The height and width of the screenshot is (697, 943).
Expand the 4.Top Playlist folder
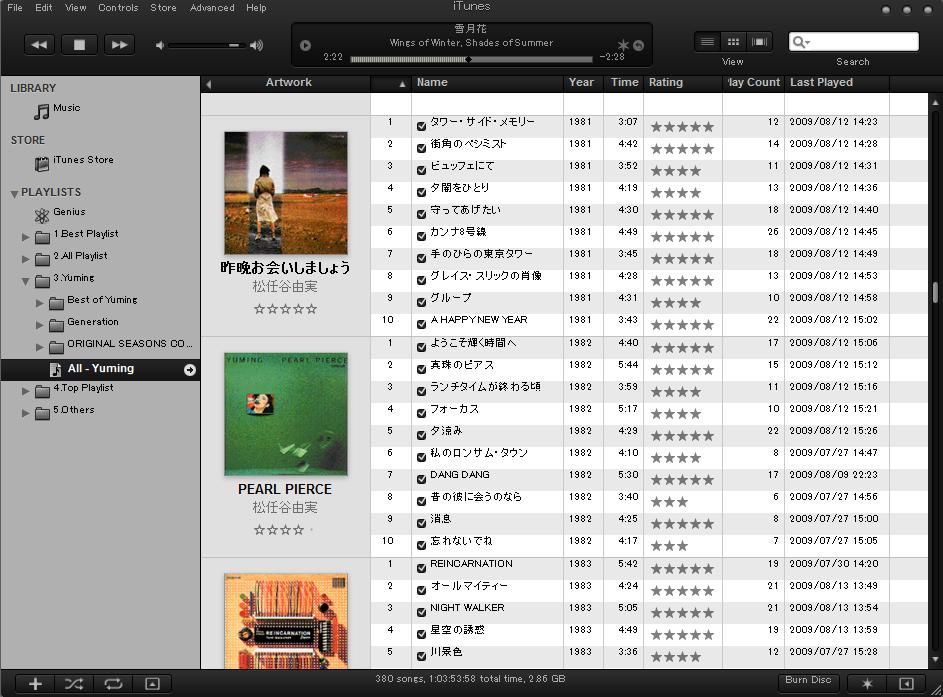[25, 391]
